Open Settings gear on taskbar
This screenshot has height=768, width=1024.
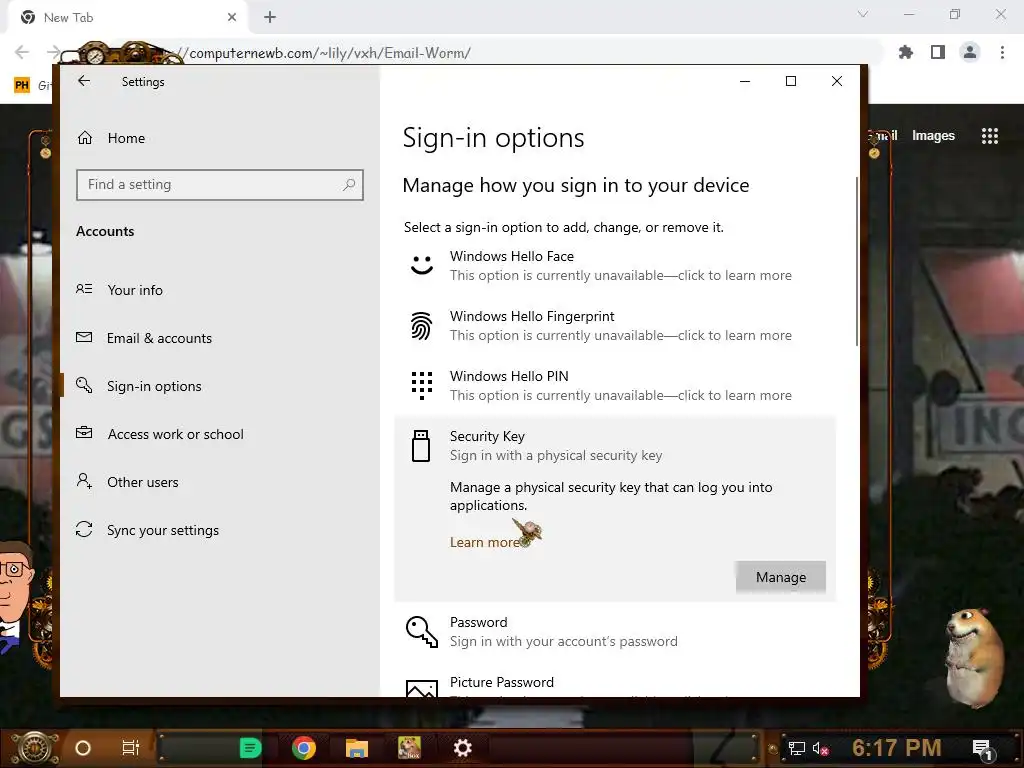pyautogui.click(x=462, y=748)
